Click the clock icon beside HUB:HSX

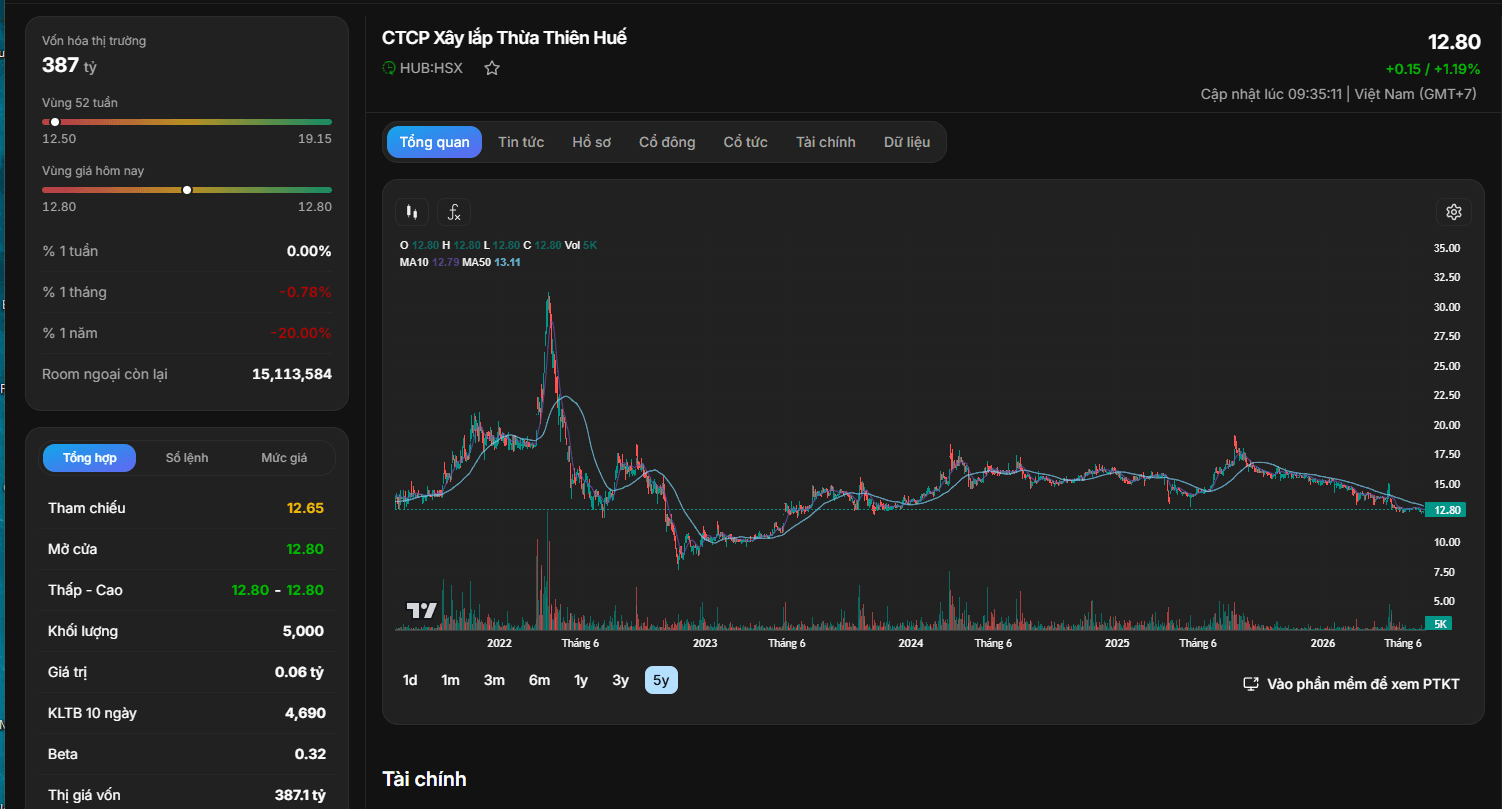(389, 68)
